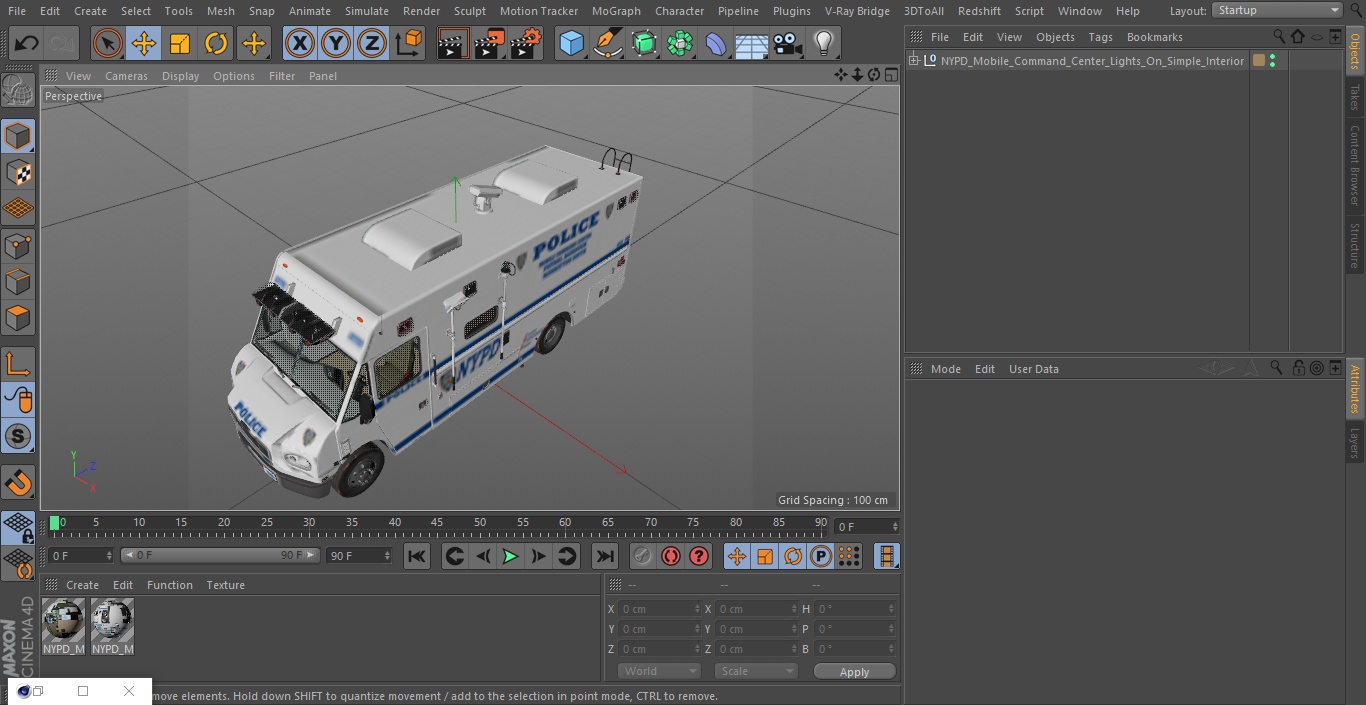Add a Camera object
This screenshot has height=705, width=1366.
click(x=788, y=43)
